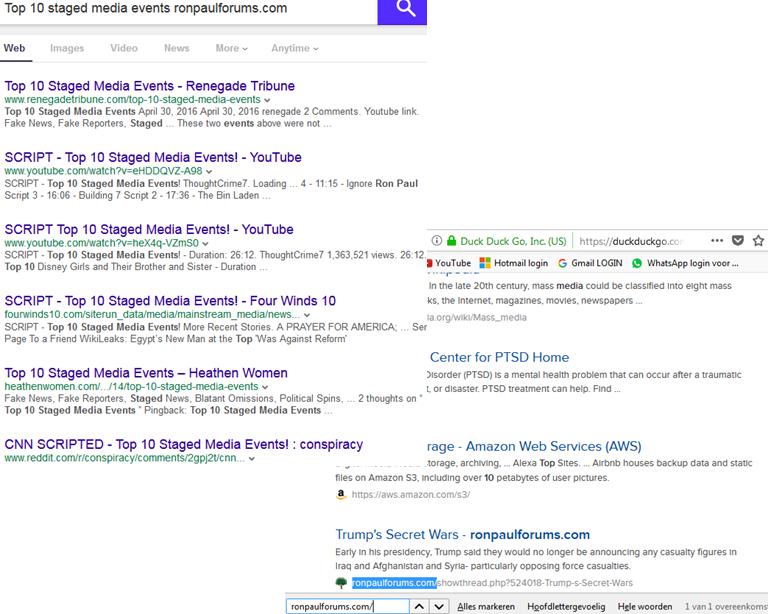Open the Amazon Web Services (AWS) result
The width and height of the screenshot is (768, 614).
coord(534,446)
